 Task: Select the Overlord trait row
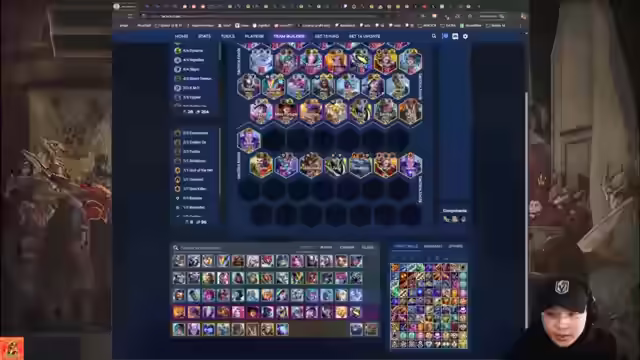[x=196, y=180]
